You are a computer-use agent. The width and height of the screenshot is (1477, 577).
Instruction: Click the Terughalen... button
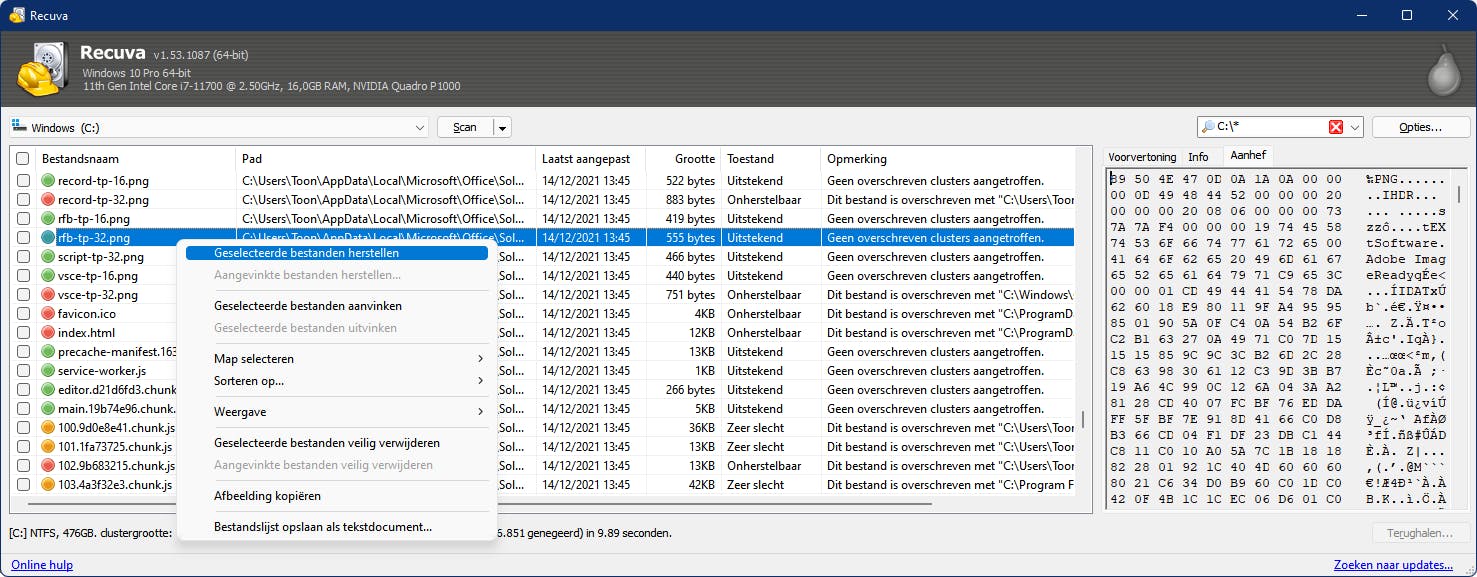1419,534
